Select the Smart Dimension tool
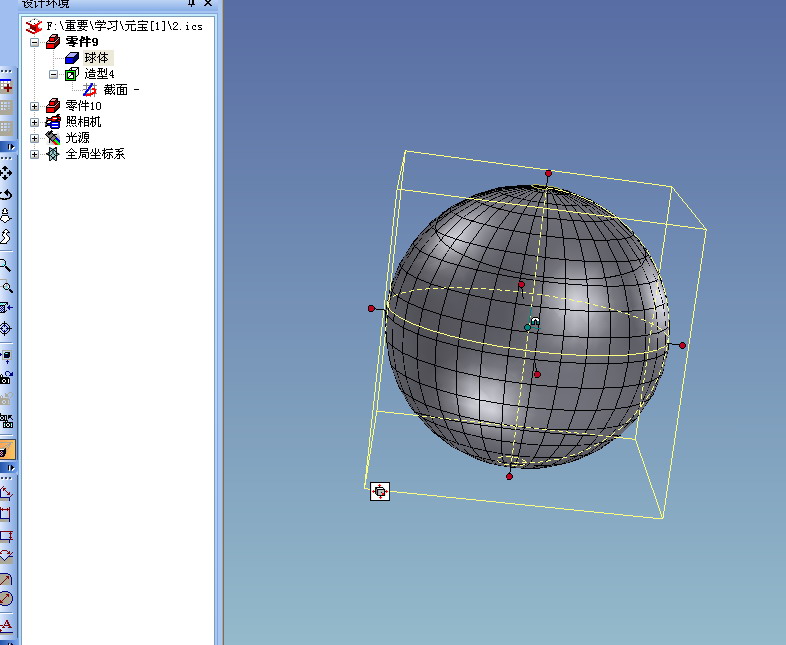The width and height of the screenshot is (786, 645). (6, 494)
